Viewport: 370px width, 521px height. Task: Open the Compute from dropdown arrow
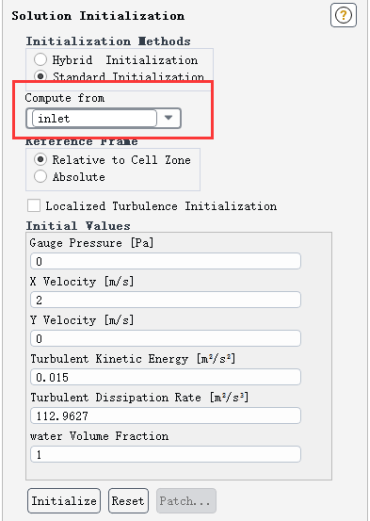[169, 118]
